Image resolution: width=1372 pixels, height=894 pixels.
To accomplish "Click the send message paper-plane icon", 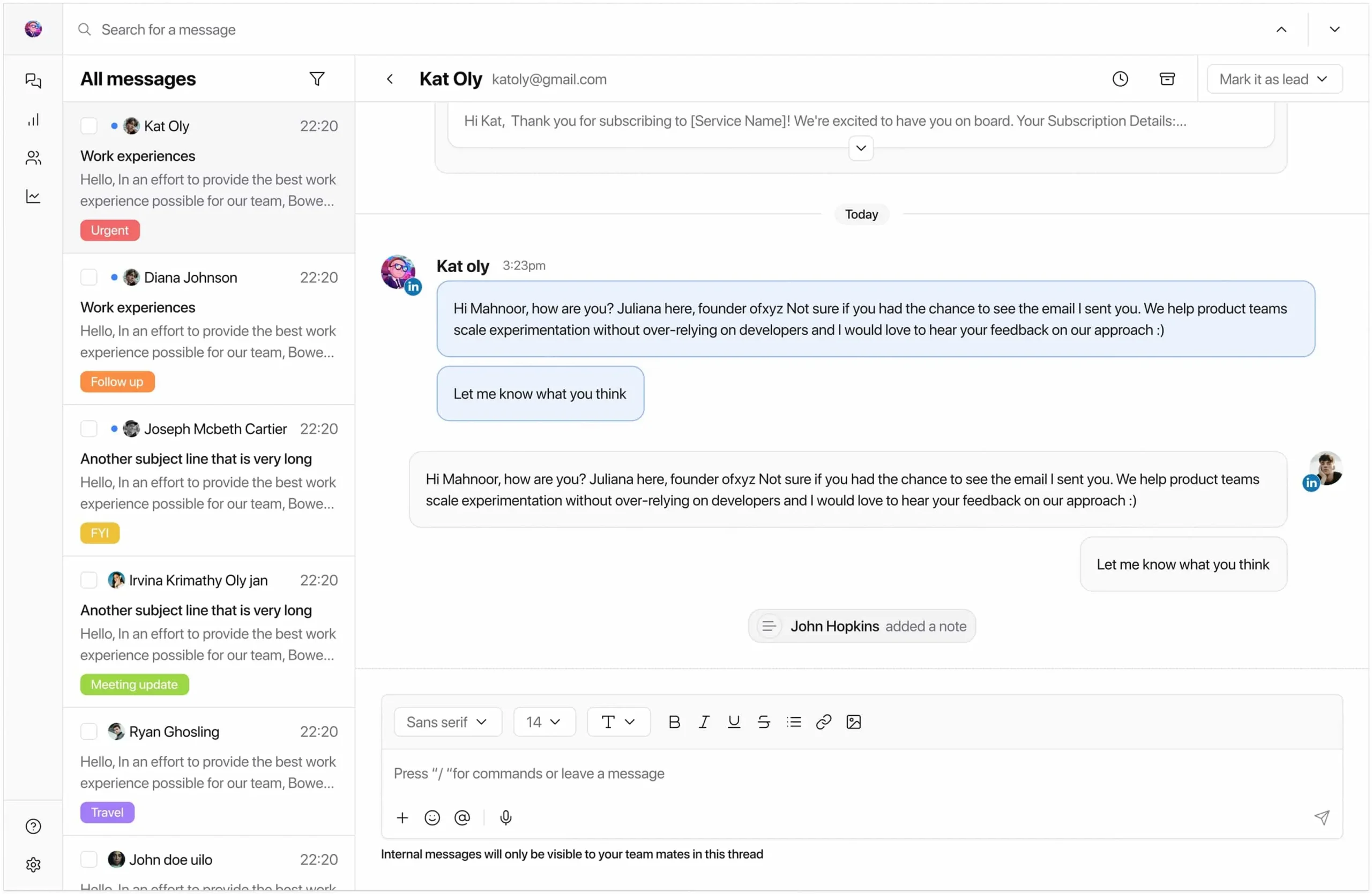I will point(1321,817).
